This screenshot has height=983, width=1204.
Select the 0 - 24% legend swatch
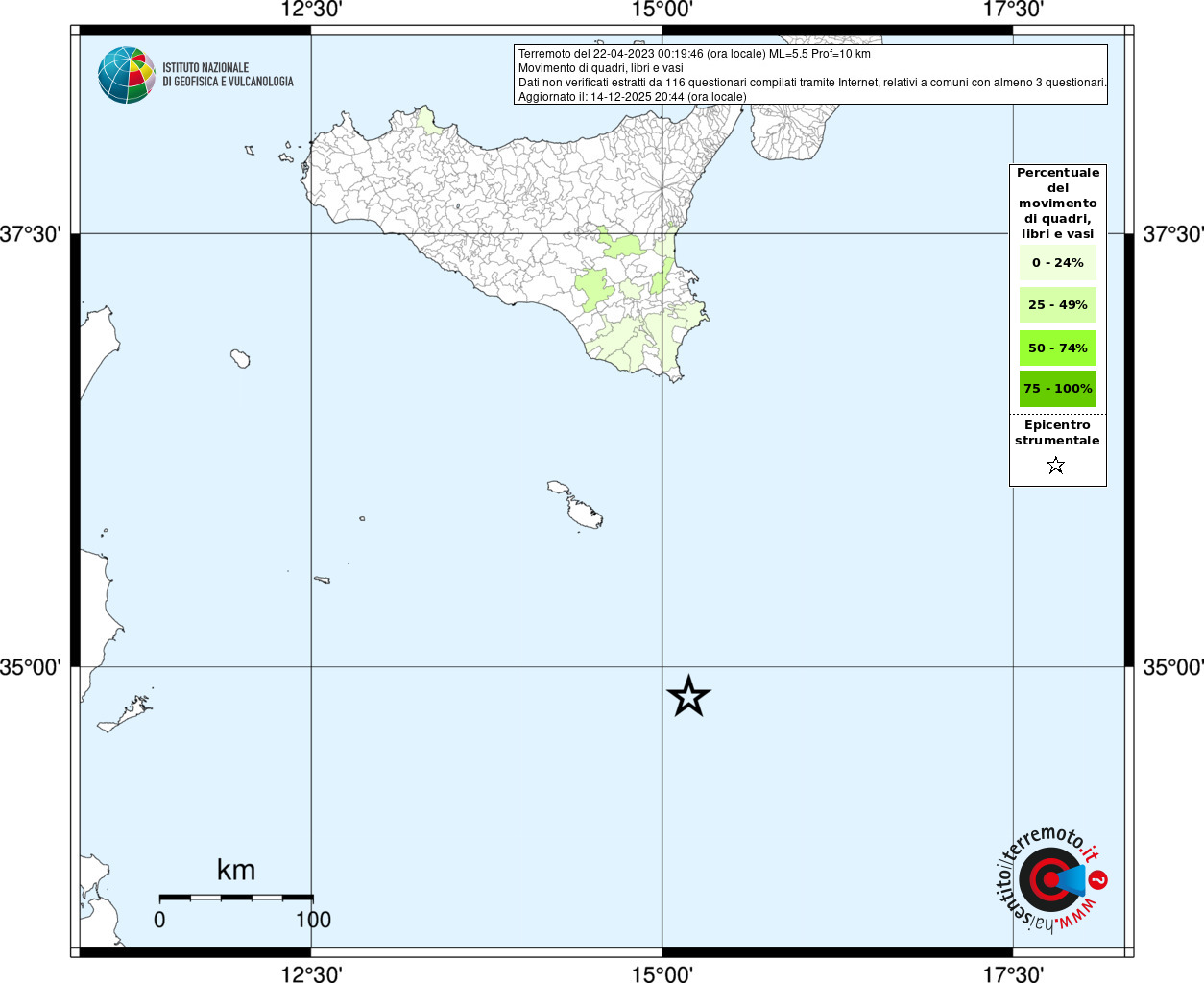coord(1058,262)
